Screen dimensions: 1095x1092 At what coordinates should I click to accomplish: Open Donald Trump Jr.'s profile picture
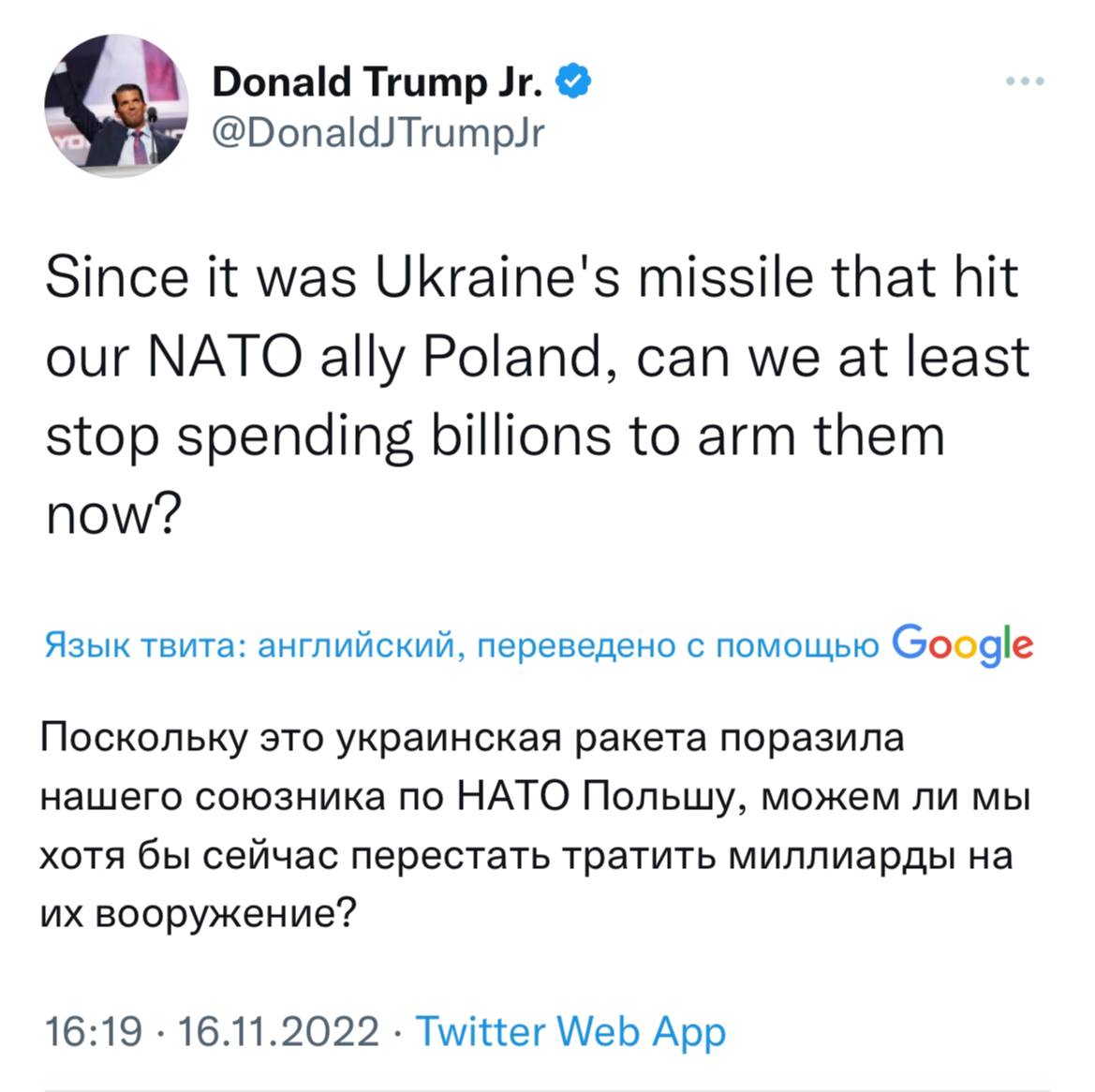pos(116,105)
